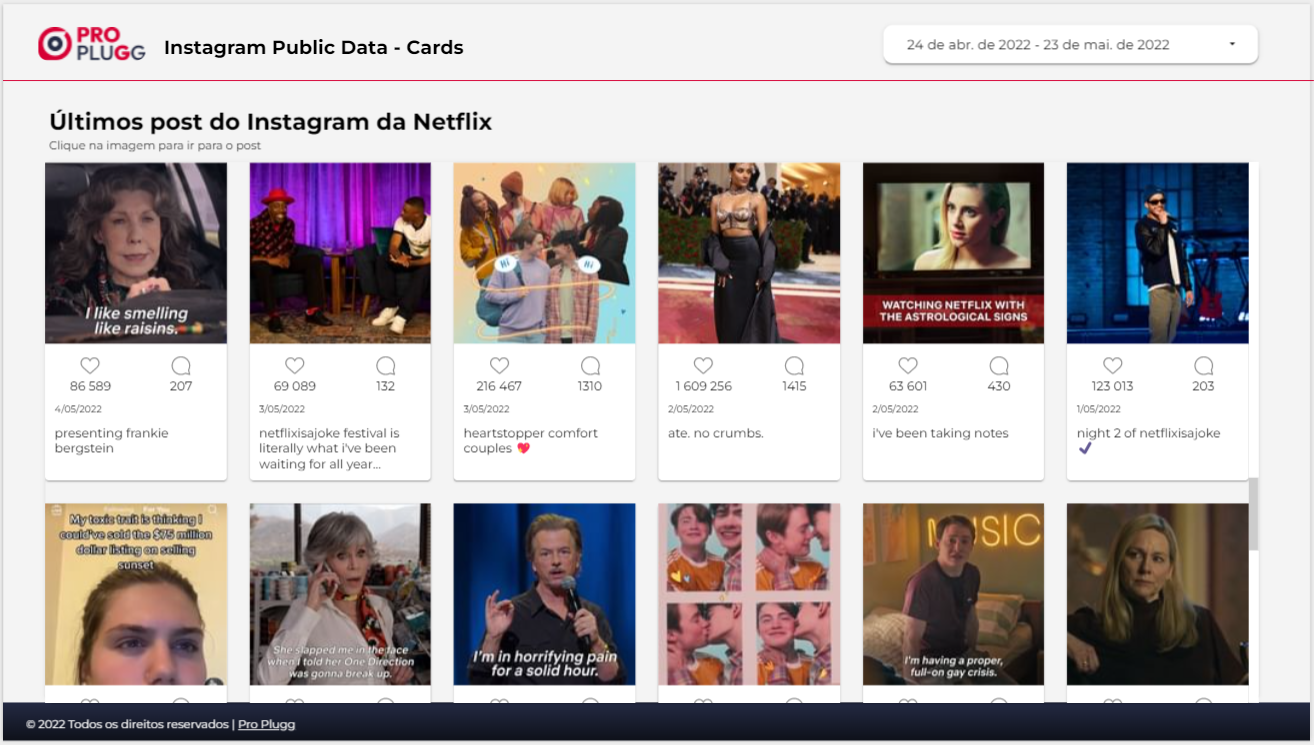The image size is (1314, 745).
Task: Click the 4/05/2022 post date
Action: click(78, 409)
